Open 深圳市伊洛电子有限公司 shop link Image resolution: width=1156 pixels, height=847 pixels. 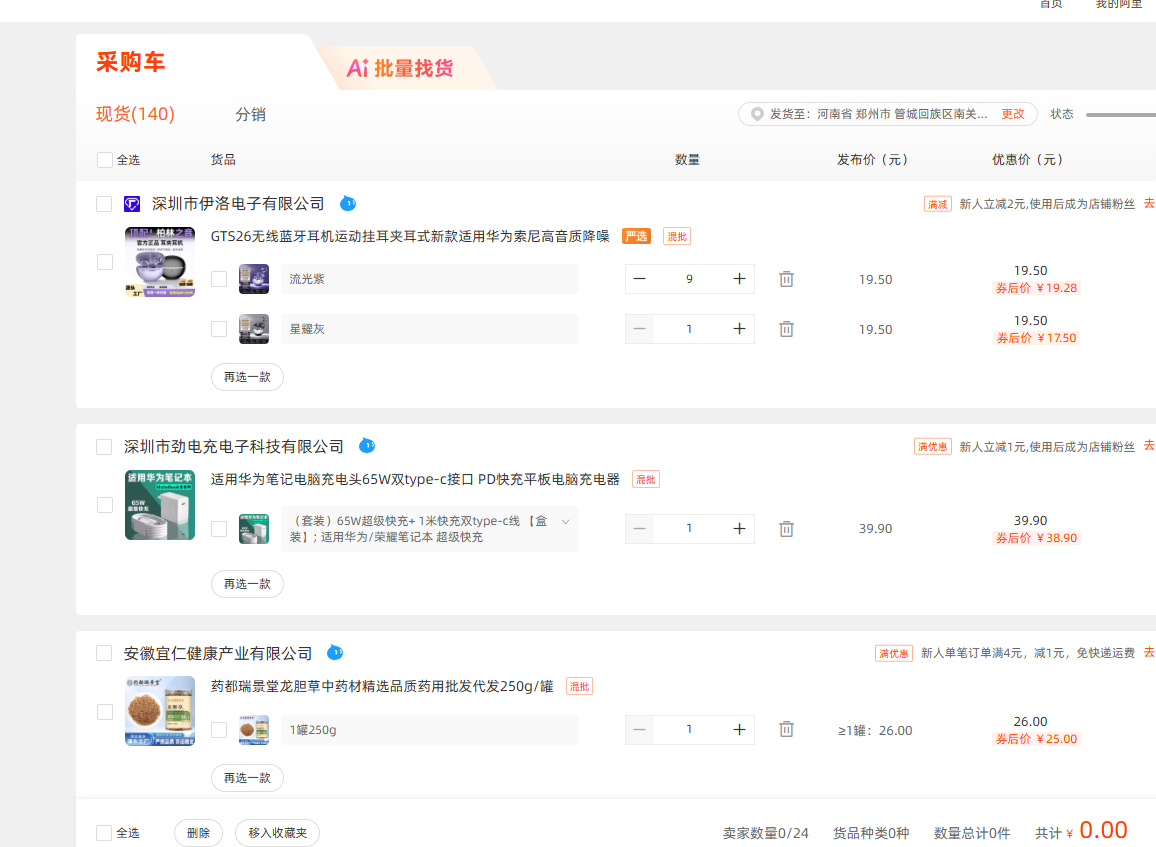238,203
